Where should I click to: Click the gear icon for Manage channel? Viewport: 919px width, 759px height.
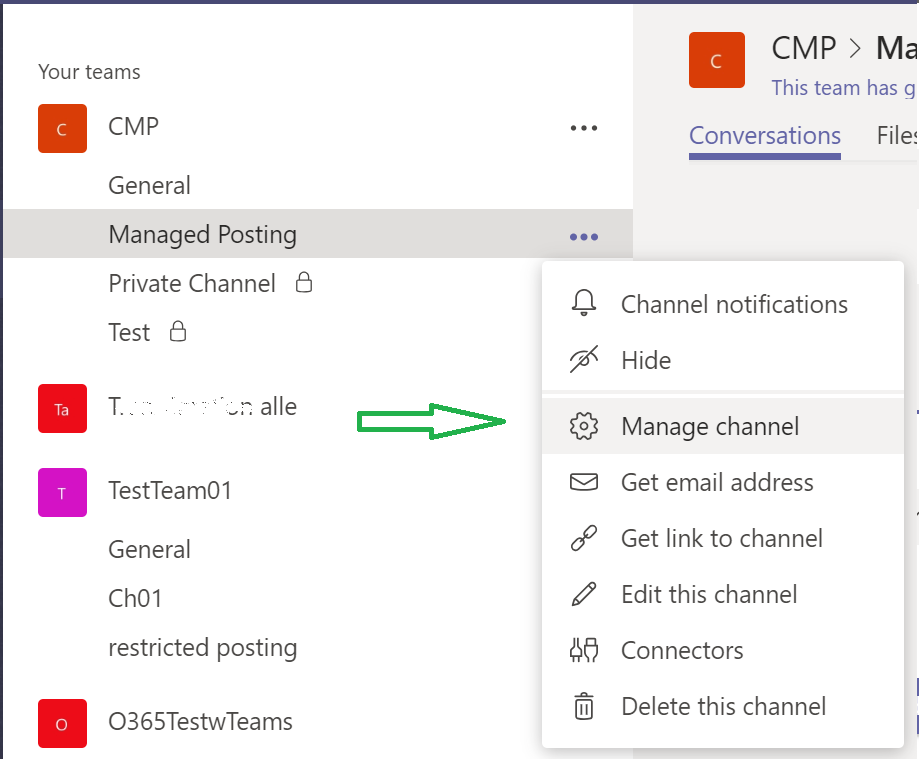[x=584, y=426]
